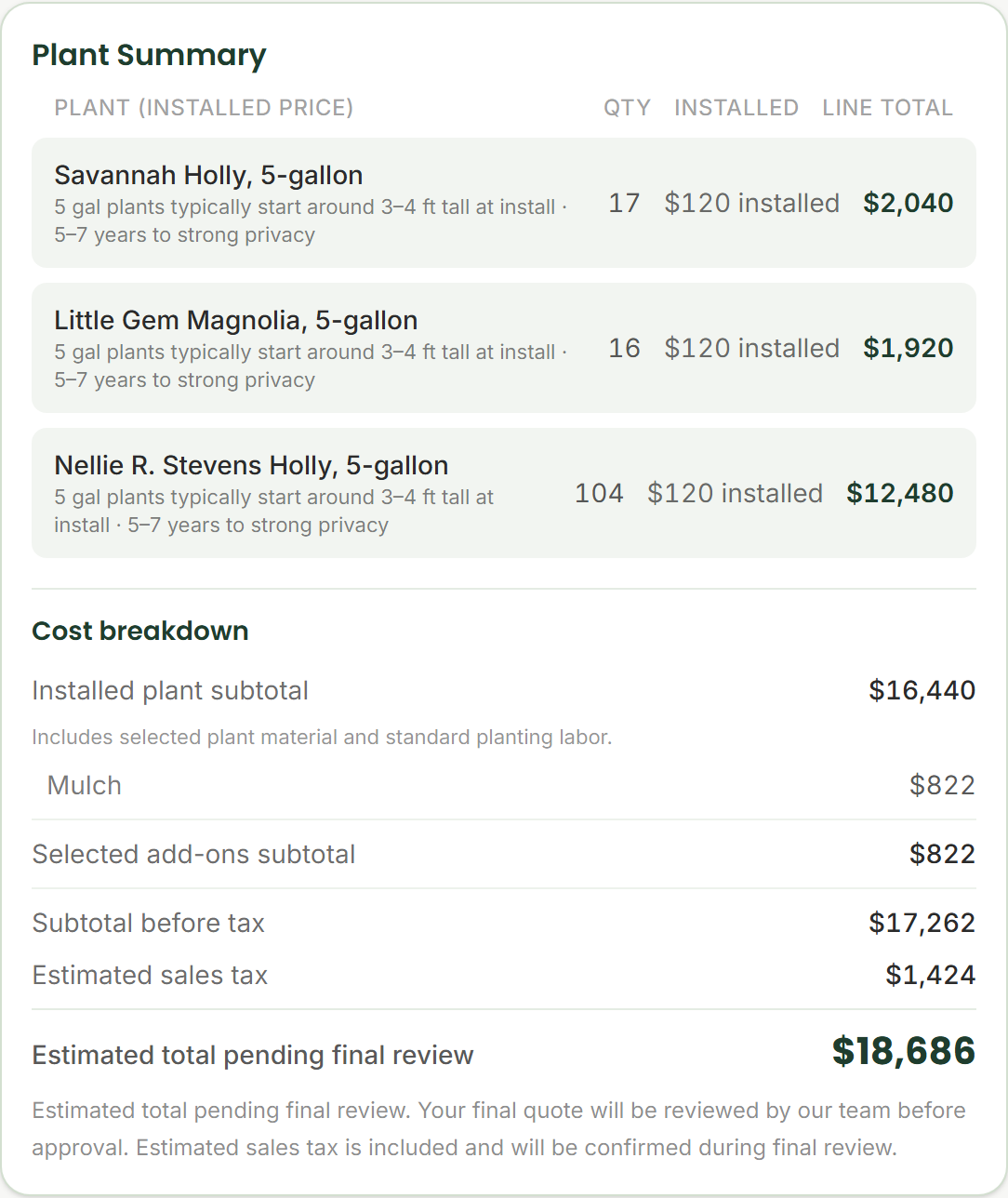
Task: Select the Nellie R. Stevens quantity 104
Action: [x=599, y=493]
